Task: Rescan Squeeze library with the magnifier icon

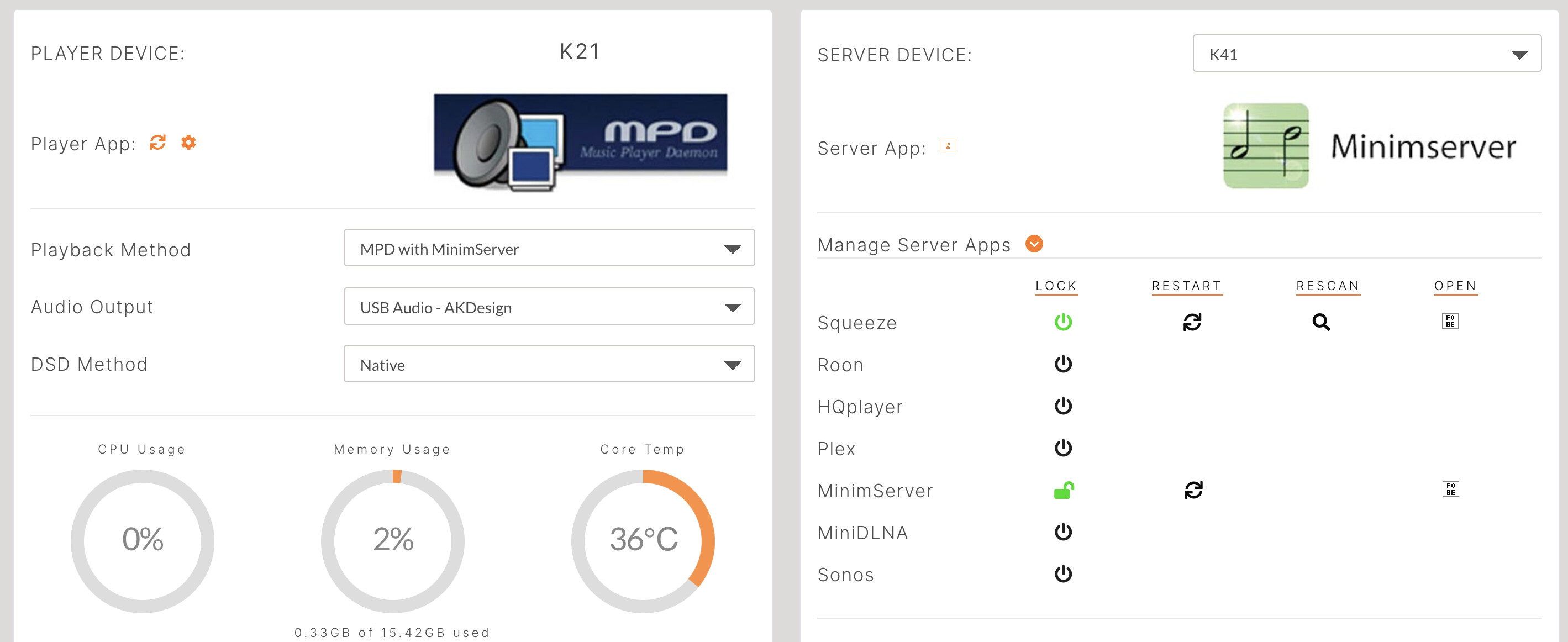Action: [x=1320, y=322]
